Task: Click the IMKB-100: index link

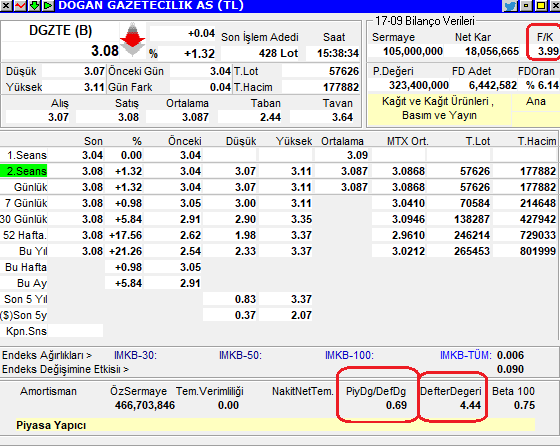Action: pyautogui.click(x=349, y=355)
